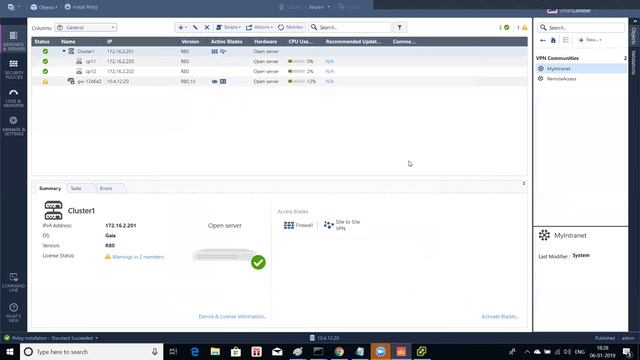Image resolution: width=640 pixels, height=360 pixels.
Task: Switch to the Errors tab
Action: click(106, 188)
